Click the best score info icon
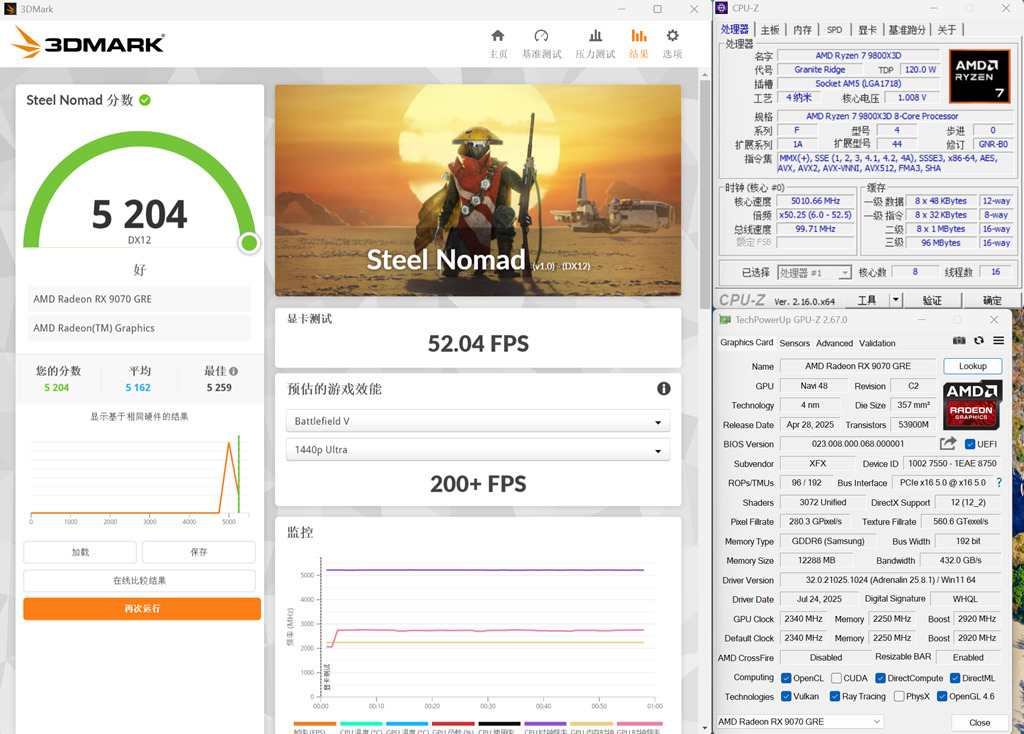 [x=234, y=371]
